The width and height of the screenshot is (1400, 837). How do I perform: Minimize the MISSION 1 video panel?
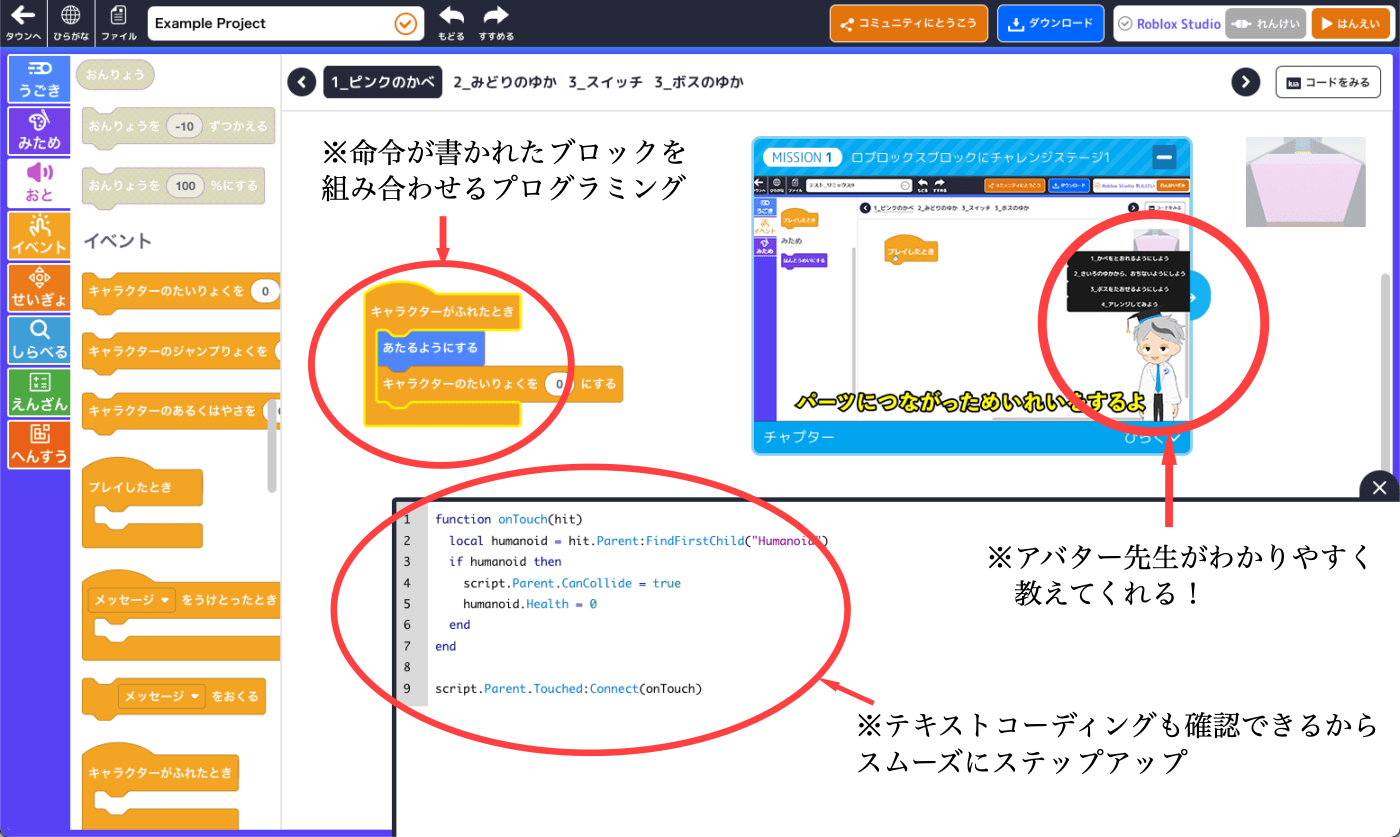tap(1164, 157)
